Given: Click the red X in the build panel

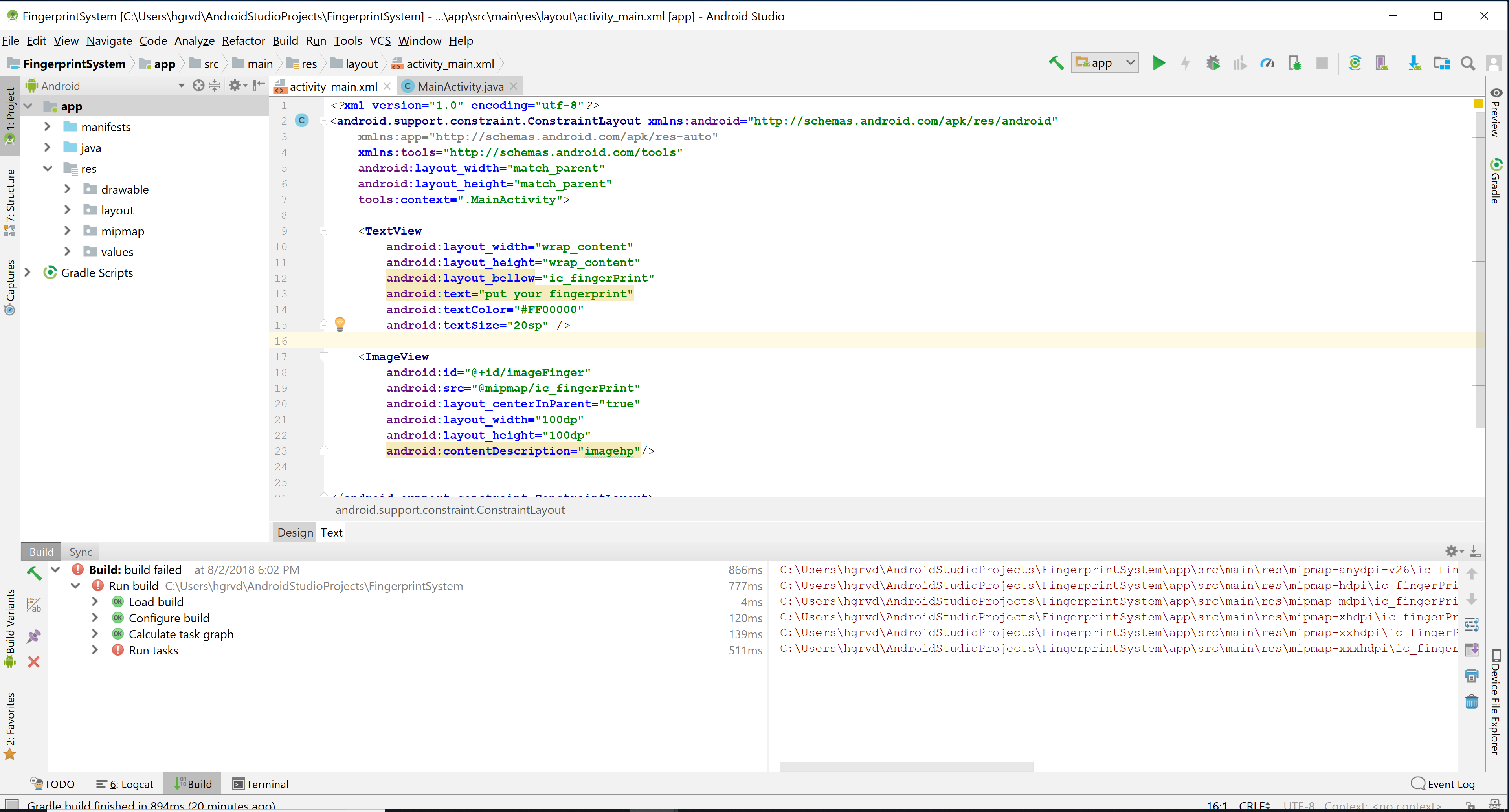Looking at the screenshot, I should [x=34, y=662].
